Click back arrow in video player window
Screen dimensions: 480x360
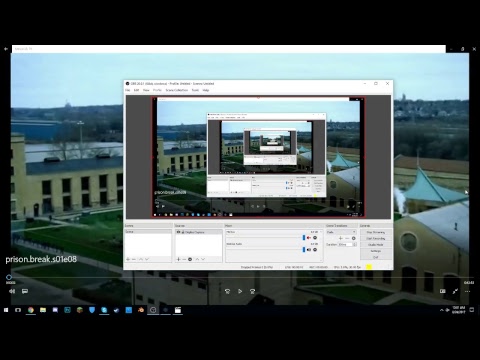[x=6, y=49]
